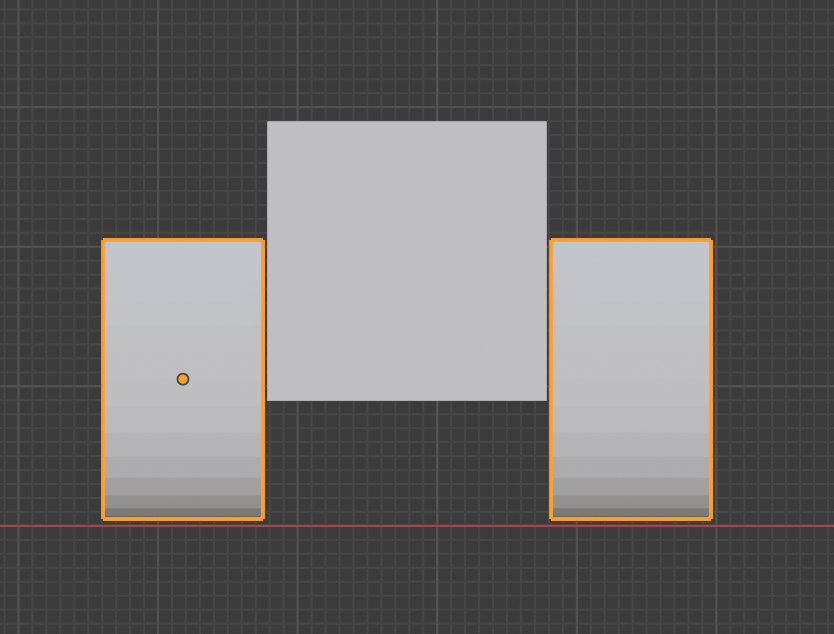834x634 pixels.
Task: Click the top-left corner of the middle box
Action: coord(269,121)
